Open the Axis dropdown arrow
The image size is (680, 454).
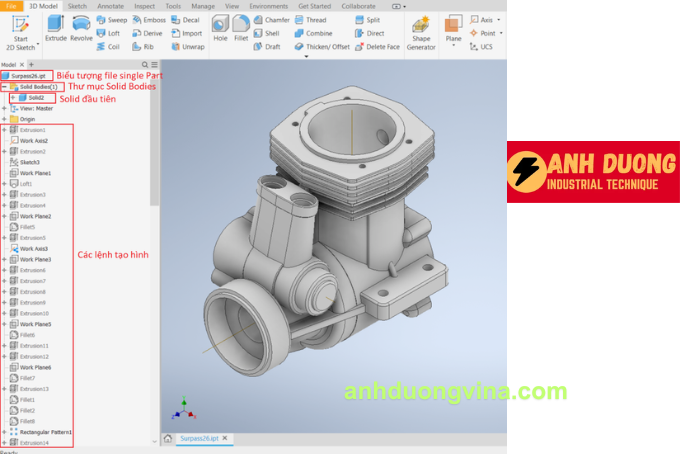[x=498, y=20]
